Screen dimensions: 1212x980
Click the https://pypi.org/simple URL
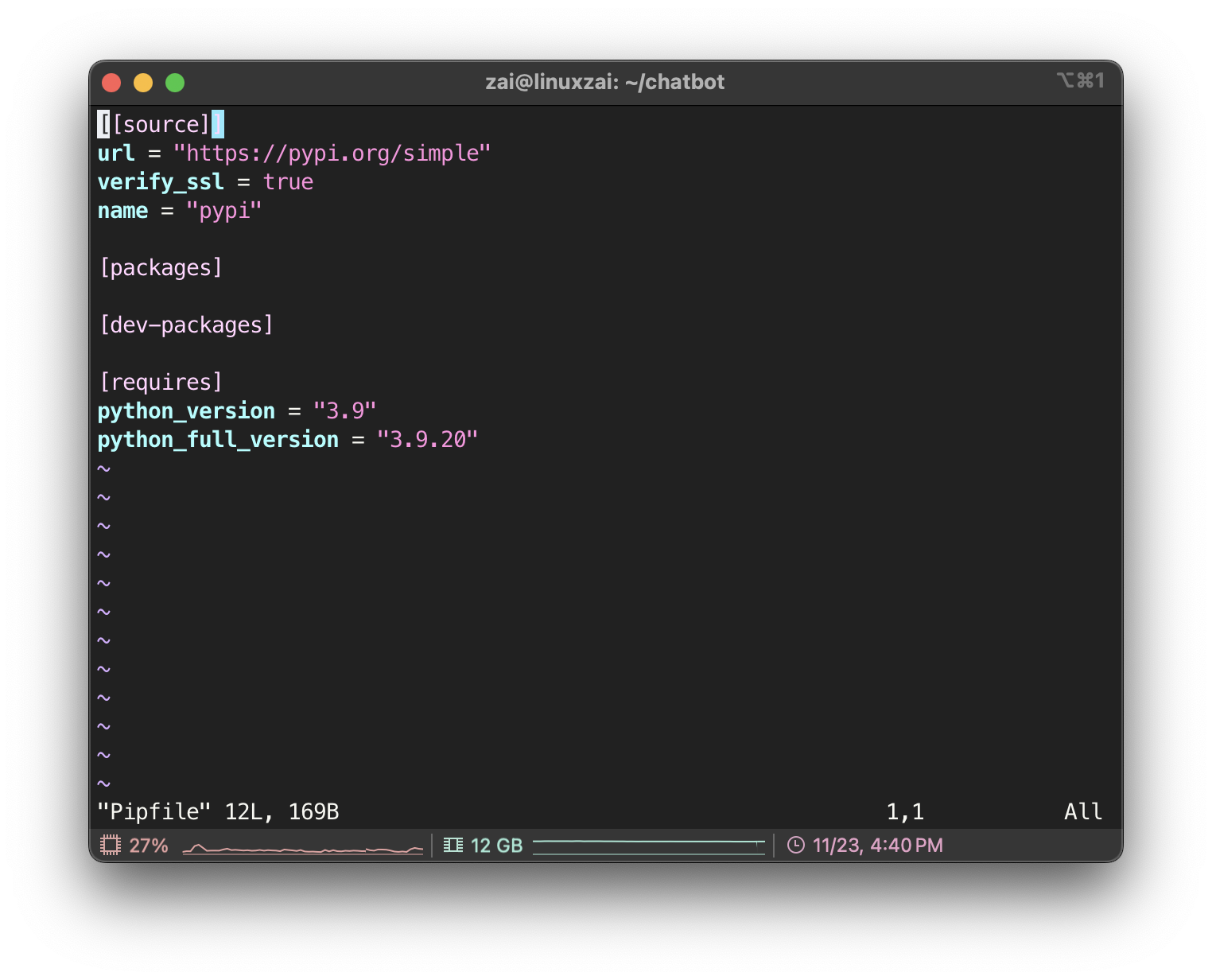(x=332, y=152)
